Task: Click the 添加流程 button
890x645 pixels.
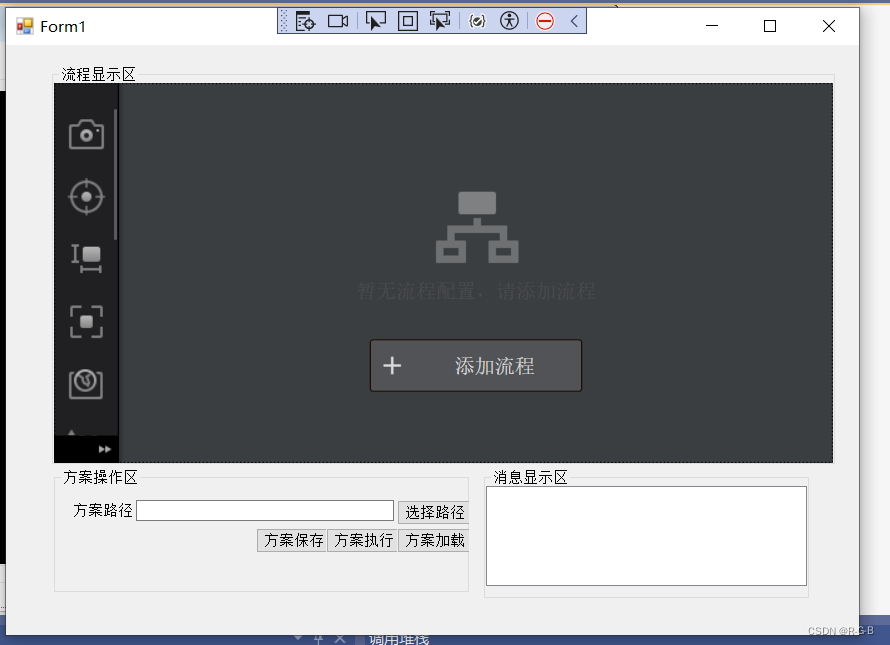Action: (476, 366)
